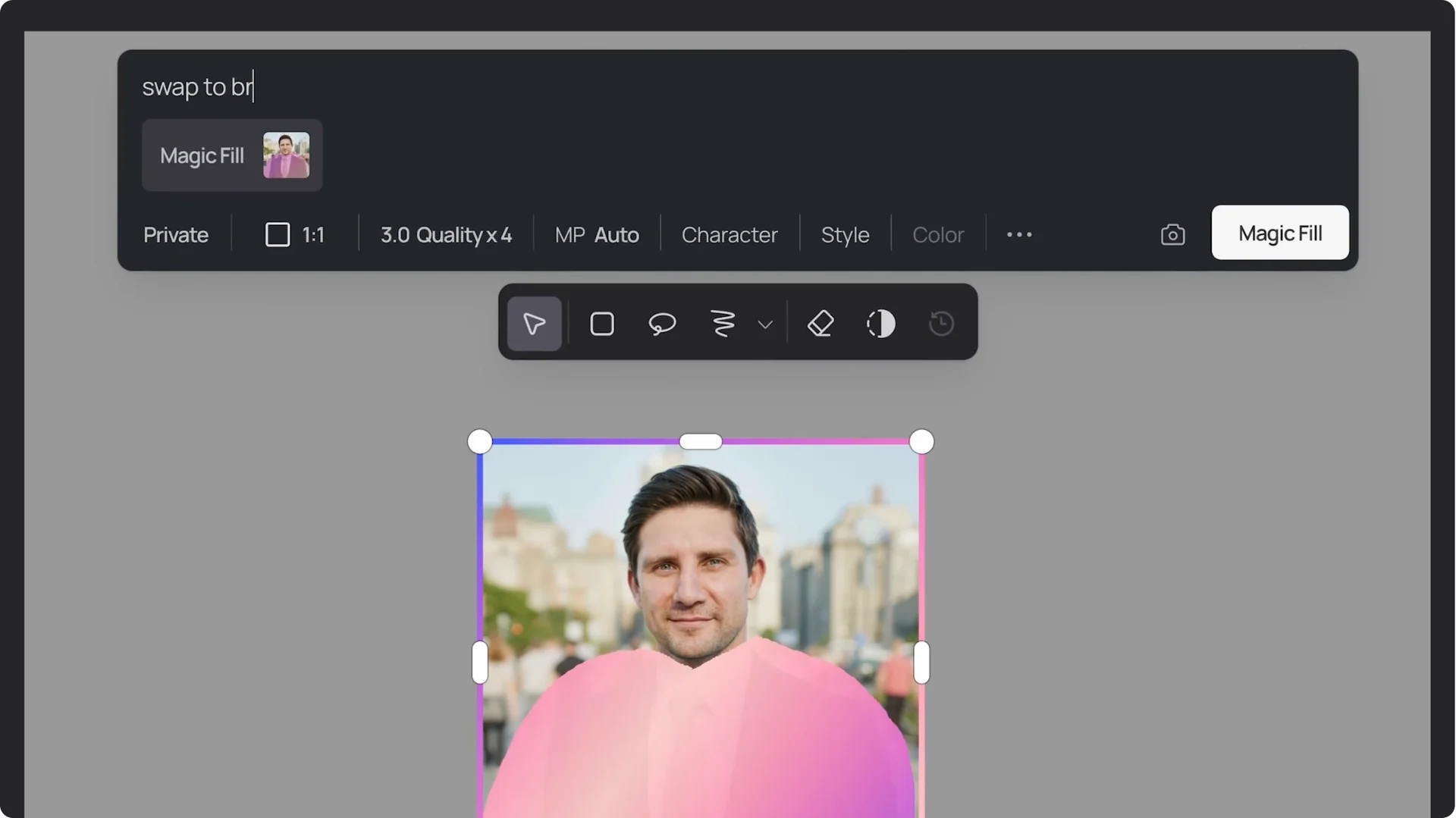Open the MP Auto setting
1456x818 pixels.
click(x=596, y=235)
